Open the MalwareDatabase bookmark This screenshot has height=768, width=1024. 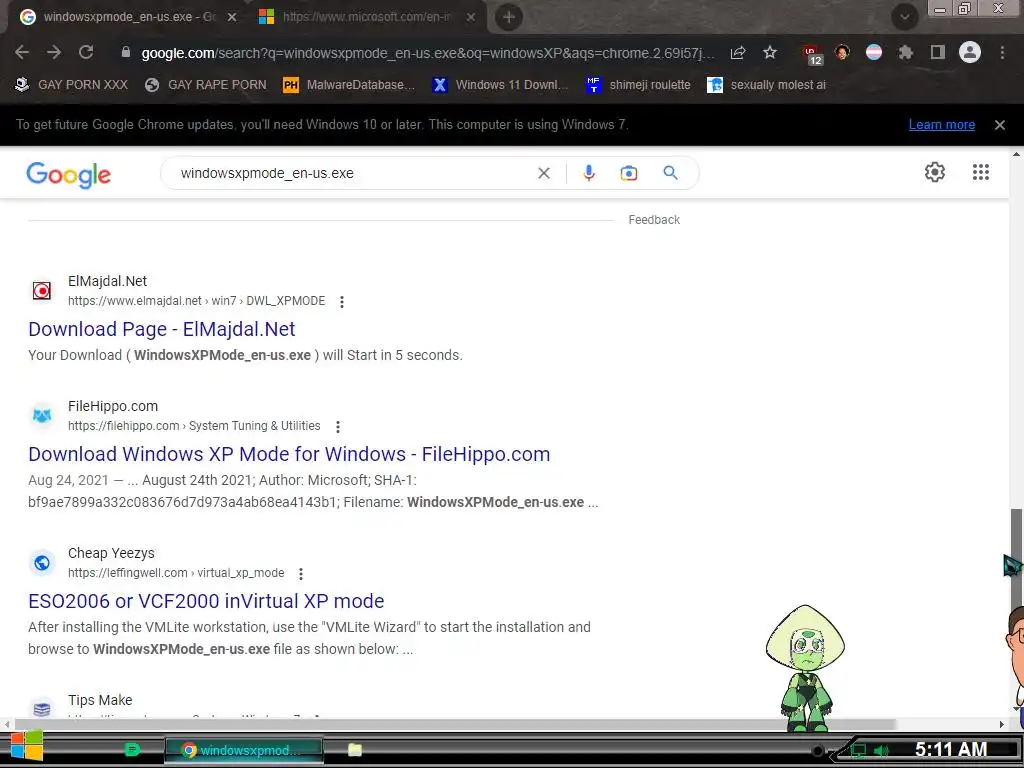coord(349,85)
